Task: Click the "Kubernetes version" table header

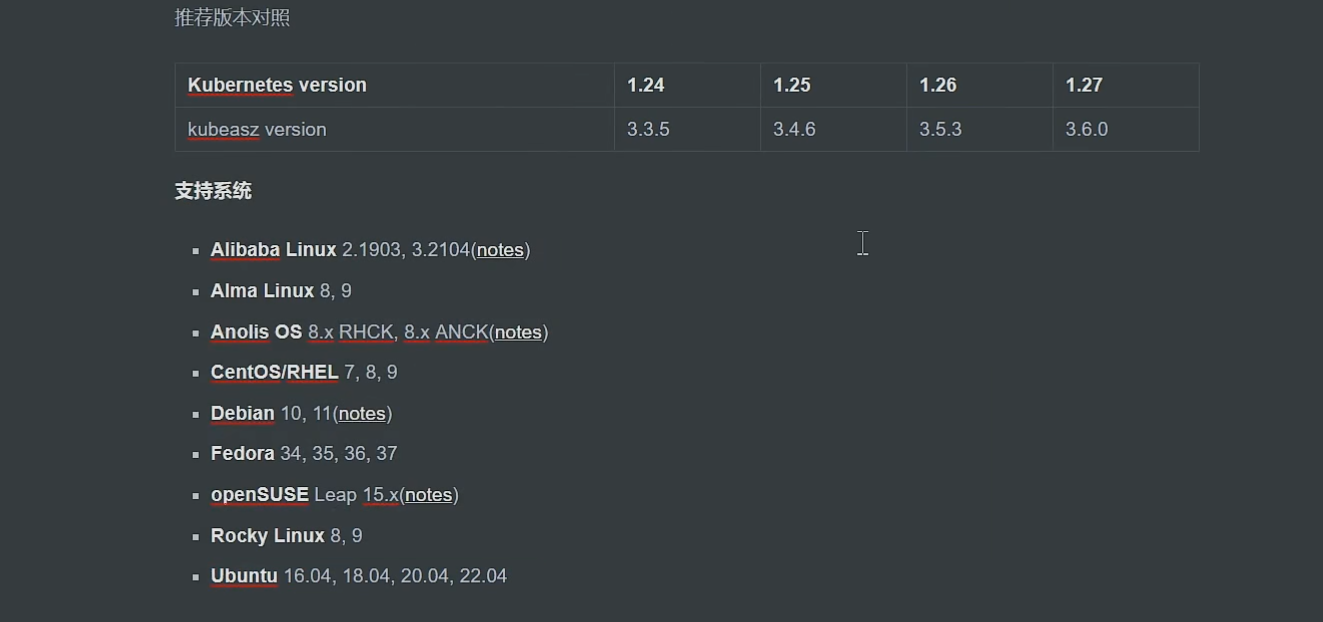Action: 277,85
